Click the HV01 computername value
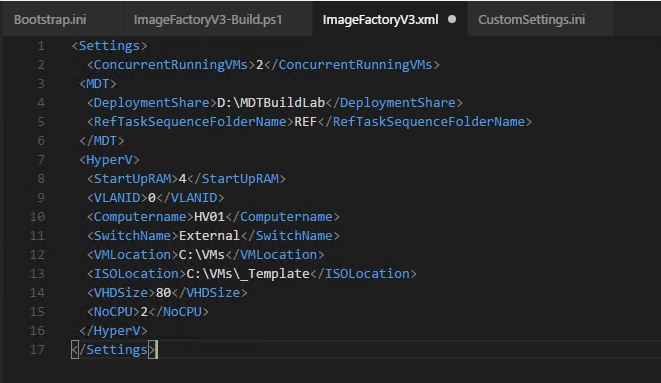This screenshot has width=661, height=383. (x=209, y=217)
